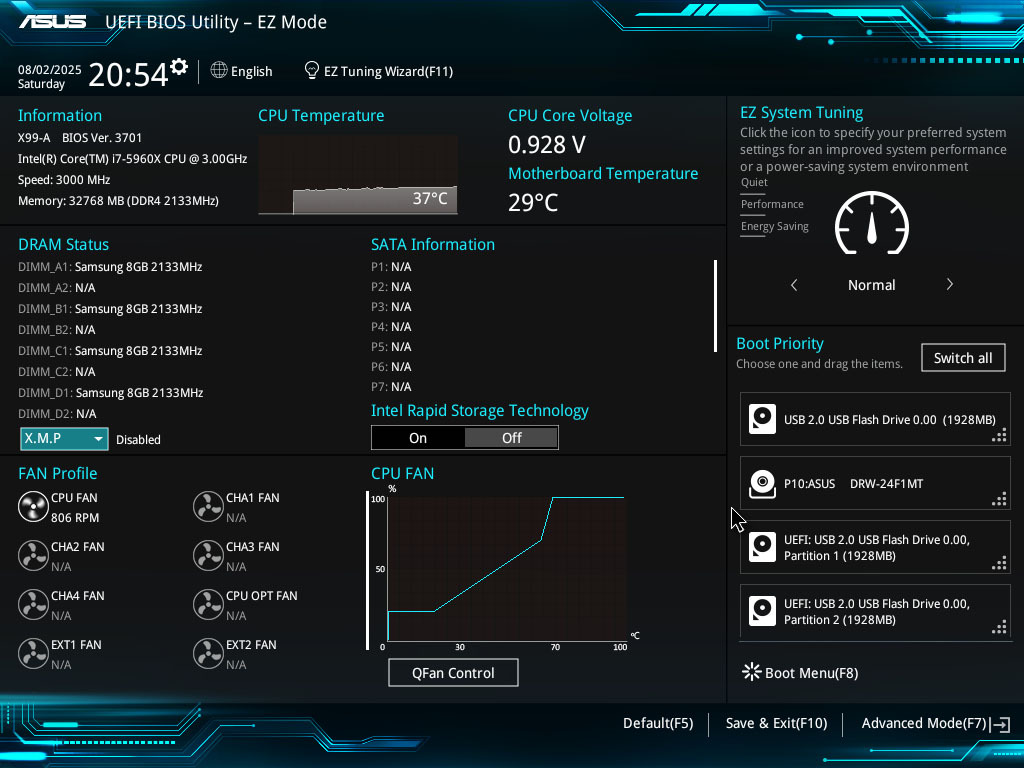Screen dimensions: 1024x768
Task: Click the EZ System Tuning gauge dial
Action: [872, 223]
